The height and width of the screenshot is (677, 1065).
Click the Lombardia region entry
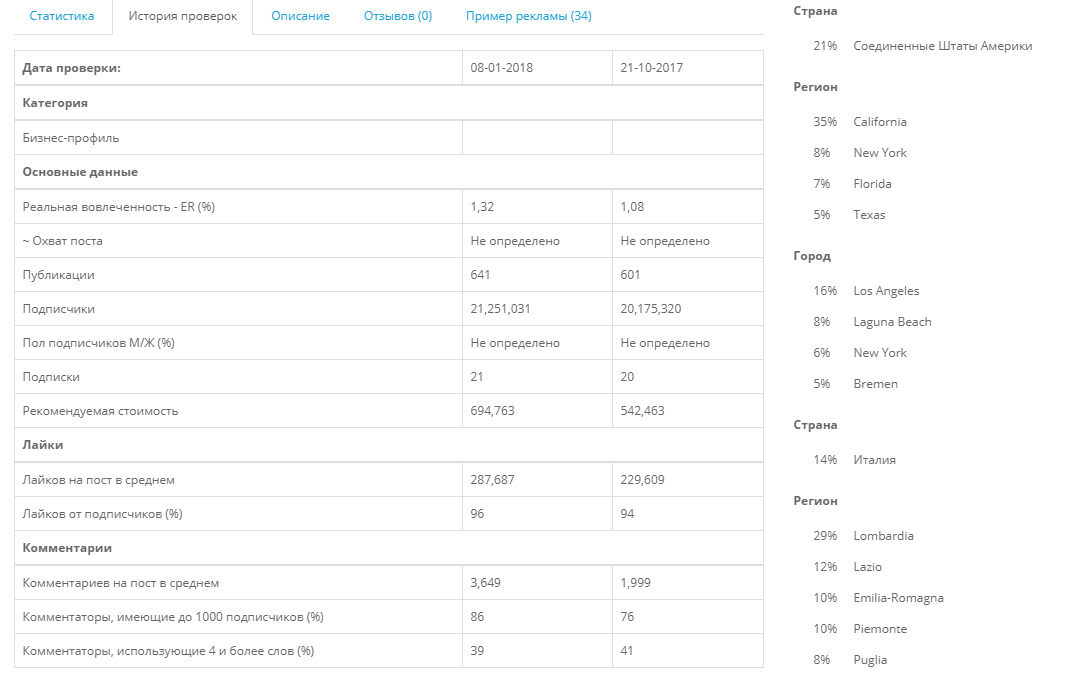point(883,536)
